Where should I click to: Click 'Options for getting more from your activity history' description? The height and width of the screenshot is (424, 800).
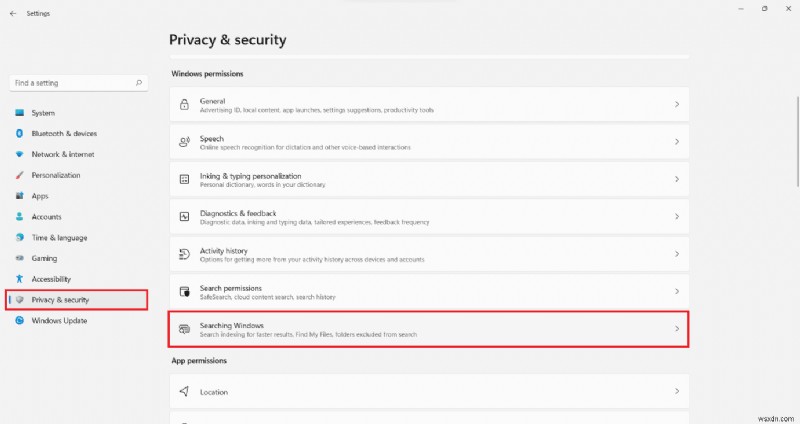click(x=312, y=260)
